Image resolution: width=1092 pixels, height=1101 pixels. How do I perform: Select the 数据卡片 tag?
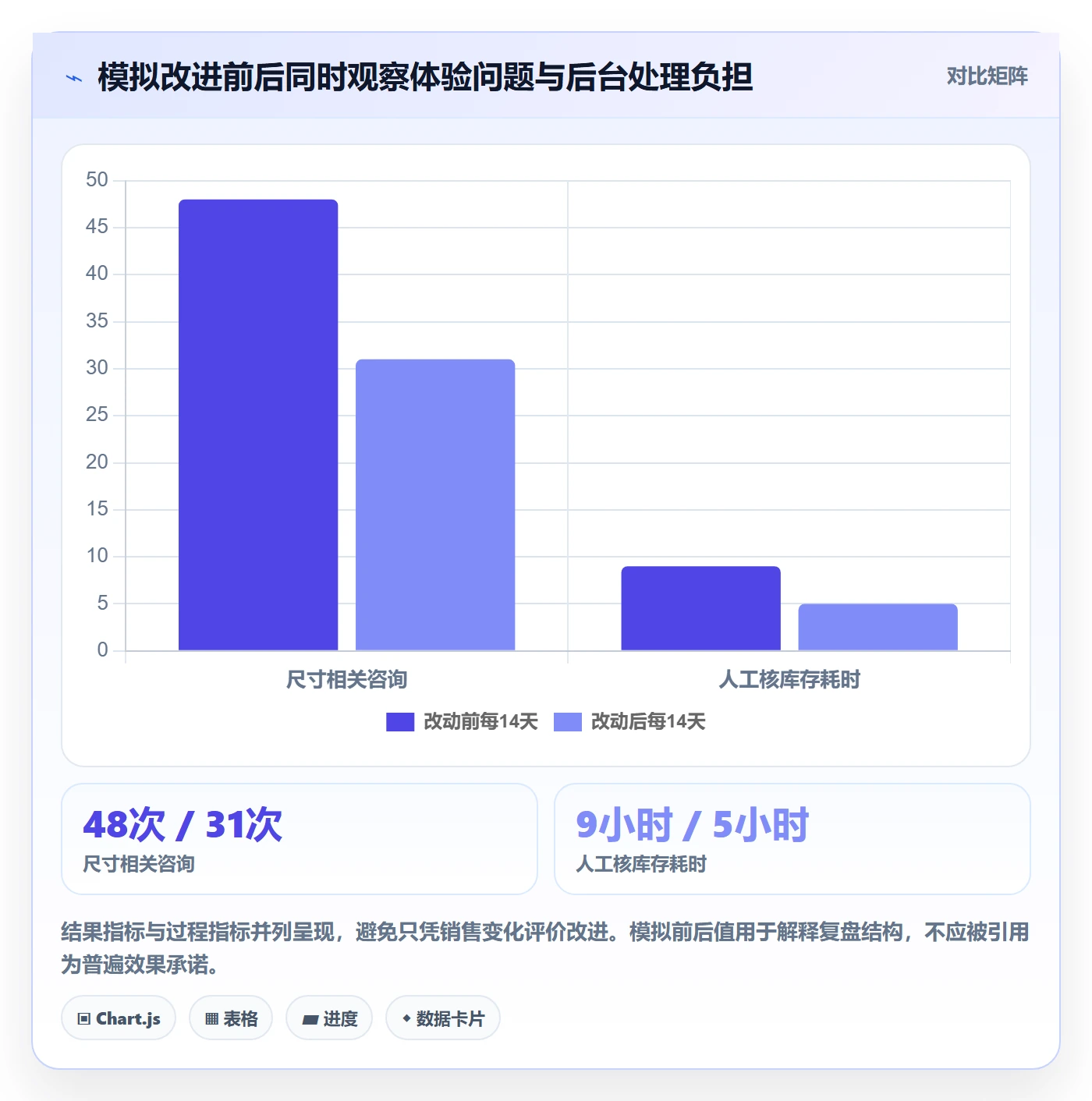(443, 1018)
